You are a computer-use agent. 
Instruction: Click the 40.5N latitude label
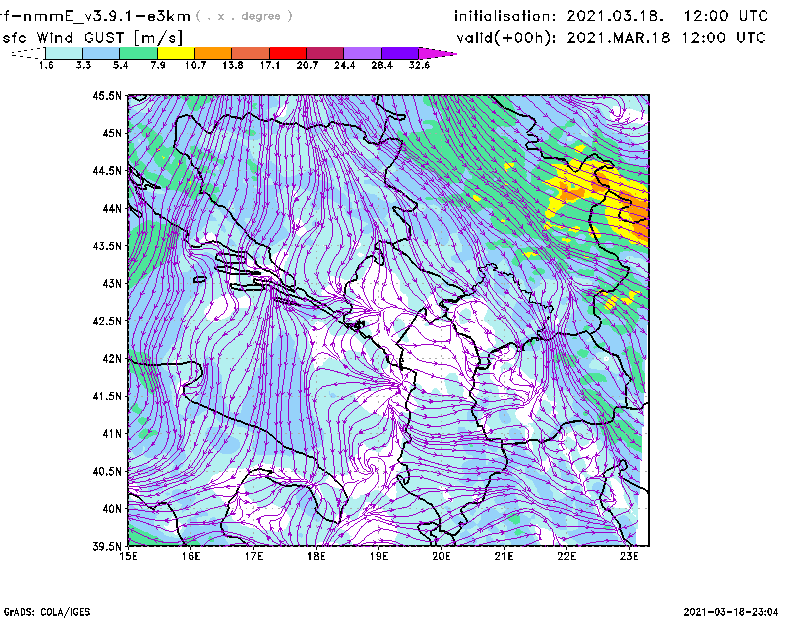click(107, 472)
